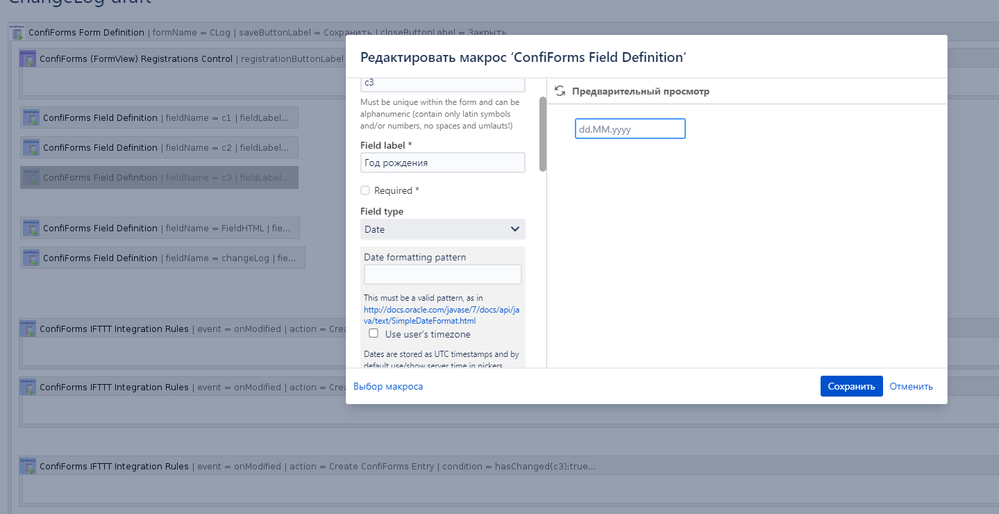Click ConfiForms Form Definition macro icon
999x514 pixels.
pyautogui.click(x=18, y=32)
